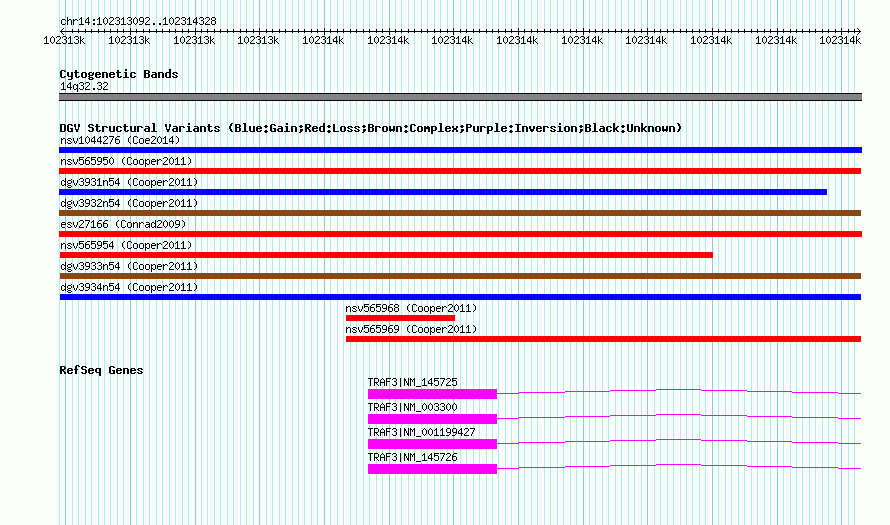890x525 pixels.
Task: Select the blue dgv3934n54 gain bar
Action: [x=460, y=297]
